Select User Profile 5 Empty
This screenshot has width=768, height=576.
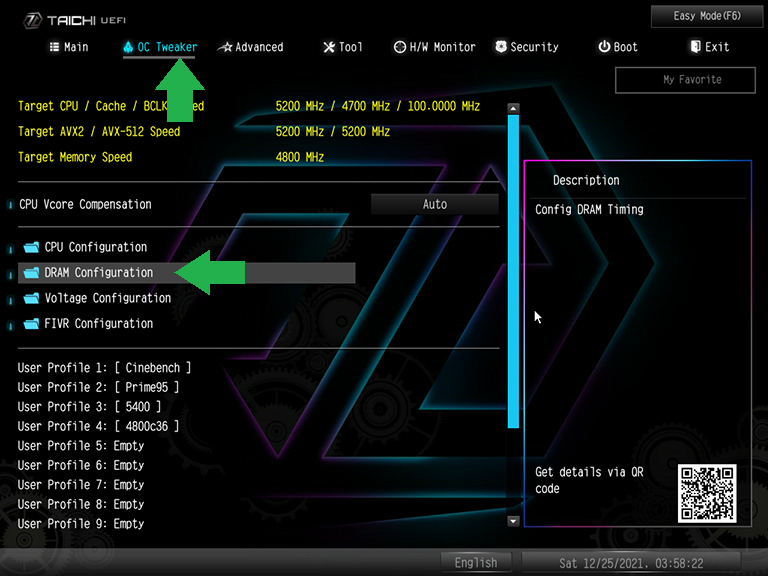click(81, 446)
